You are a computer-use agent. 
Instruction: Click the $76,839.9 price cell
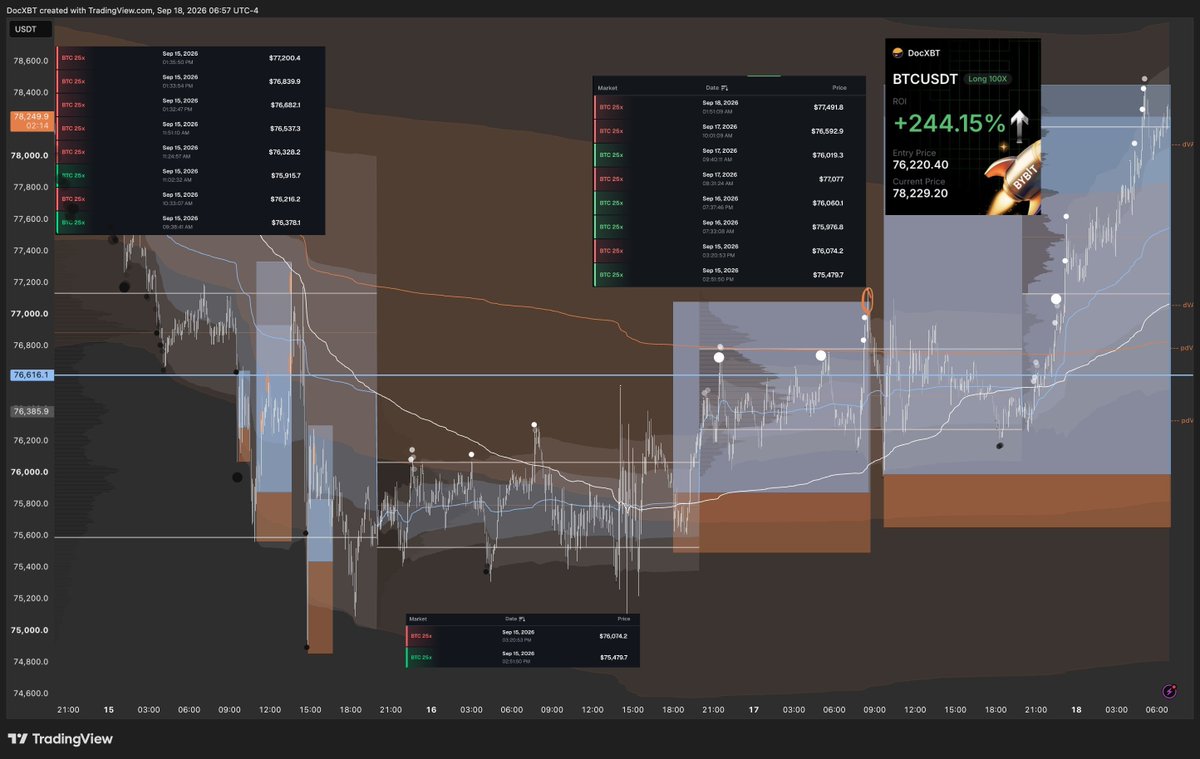[x=285, y=81]
